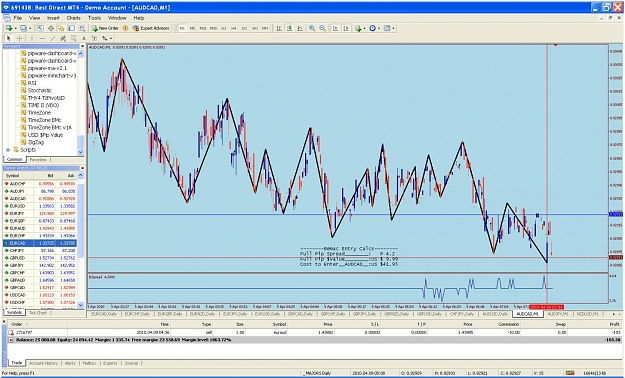Switch to Journal terminal tab
625x378 pixels.
pos(131,363)
